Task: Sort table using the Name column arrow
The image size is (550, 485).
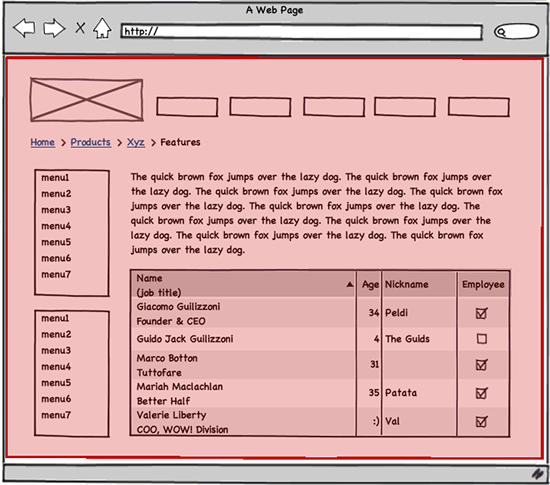Action: click(350, 284)
